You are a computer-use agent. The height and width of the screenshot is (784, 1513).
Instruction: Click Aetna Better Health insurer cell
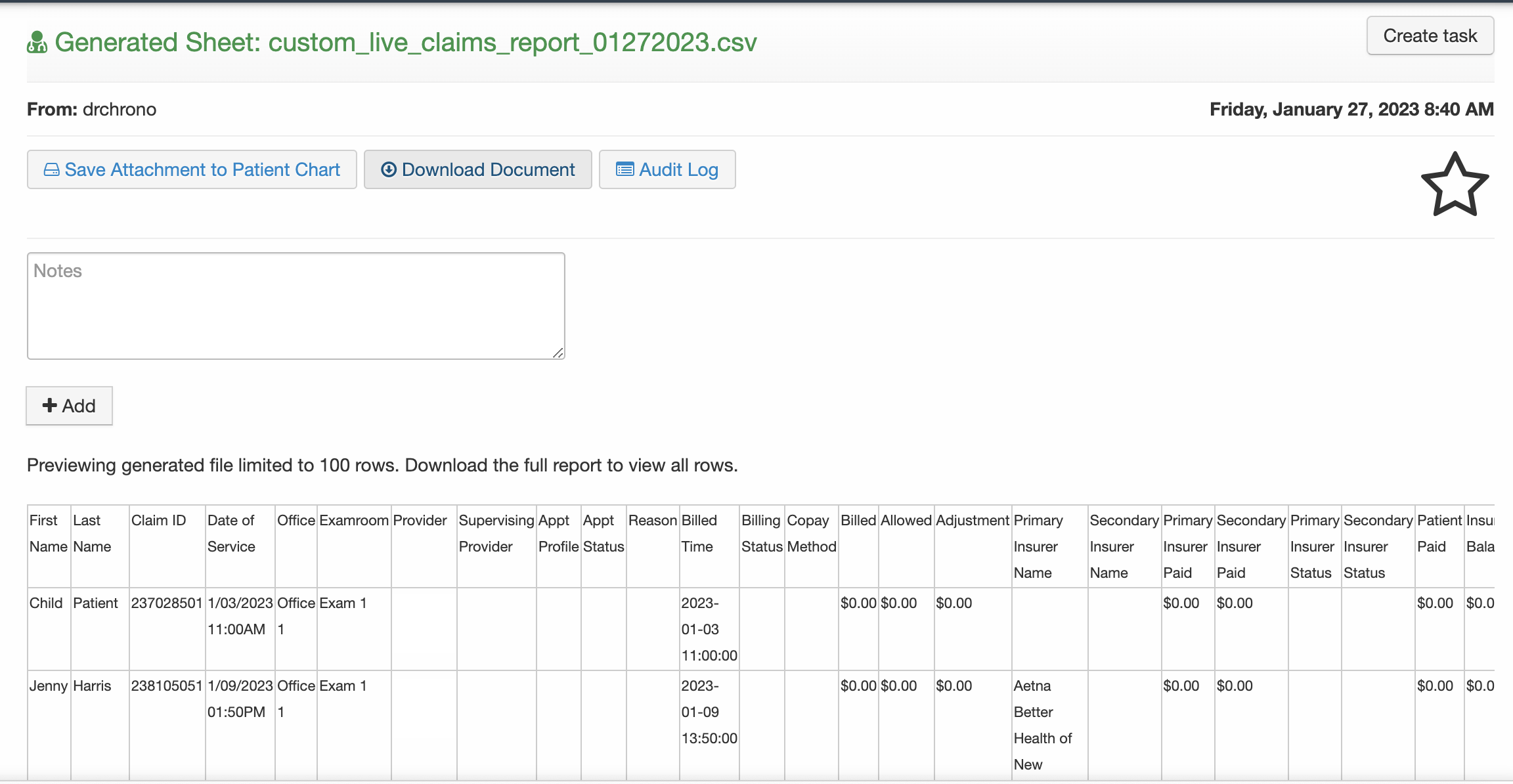(1049, 726)
